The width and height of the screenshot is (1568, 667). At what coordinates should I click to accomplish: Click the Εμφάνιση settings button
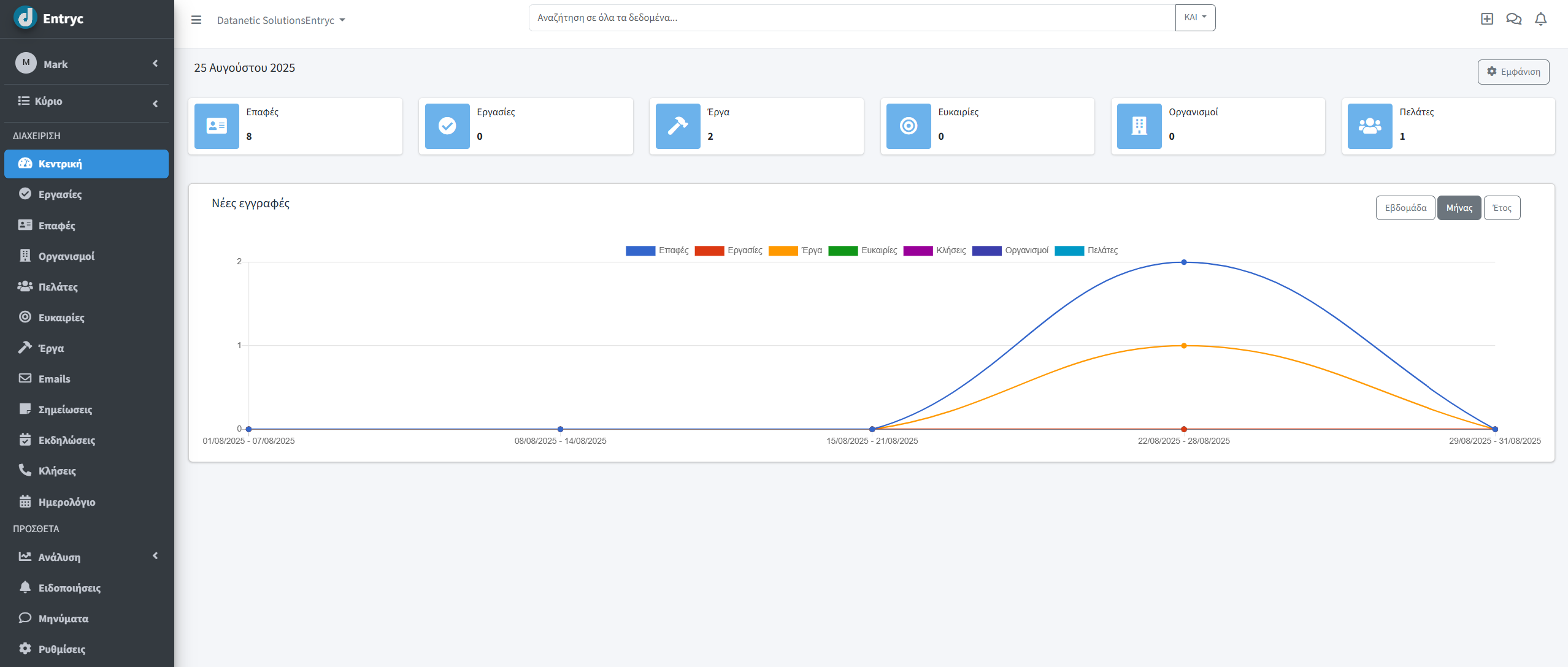pos(1513,72)
